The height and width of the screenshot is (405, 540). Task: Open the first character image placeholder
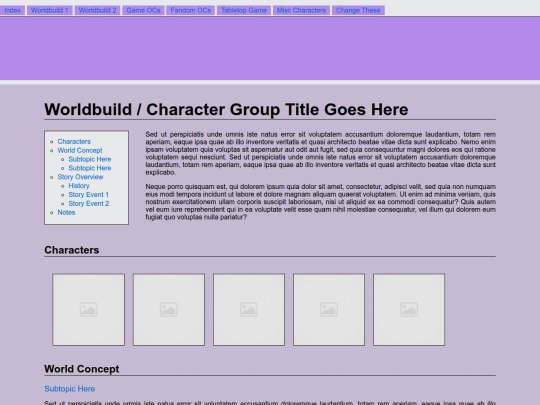pyautogui.click(x=89, y=310)
